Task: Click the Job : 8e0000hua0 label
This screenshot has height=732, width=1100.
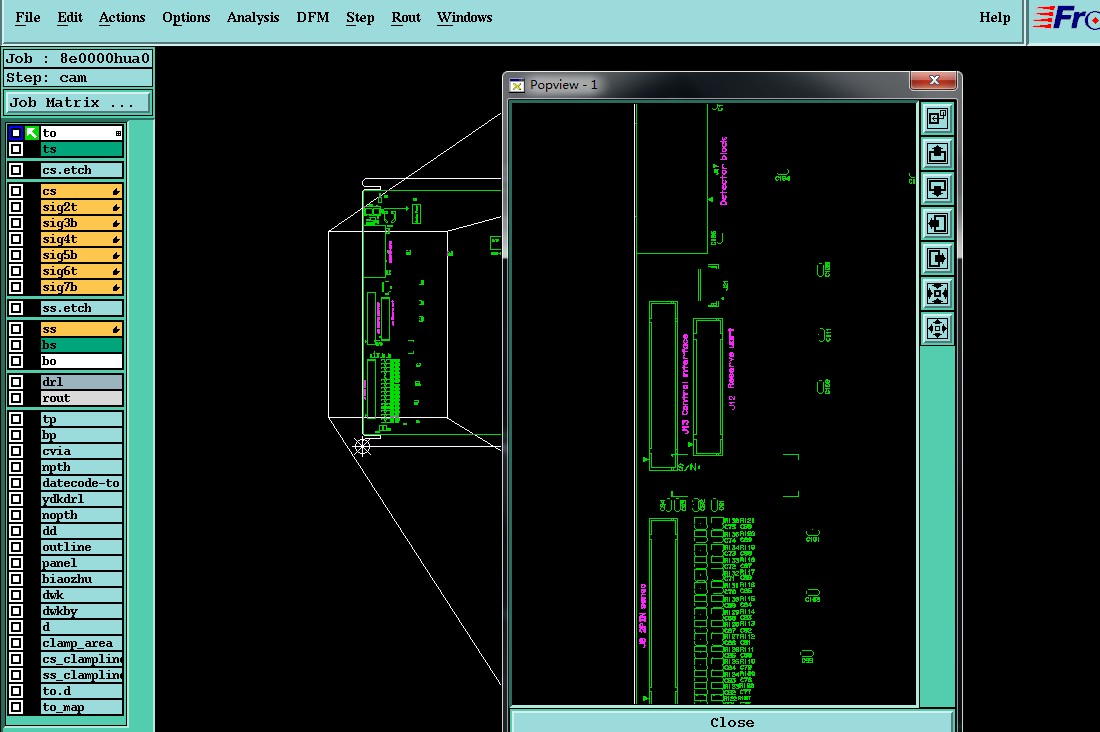Action: point(78,58)
